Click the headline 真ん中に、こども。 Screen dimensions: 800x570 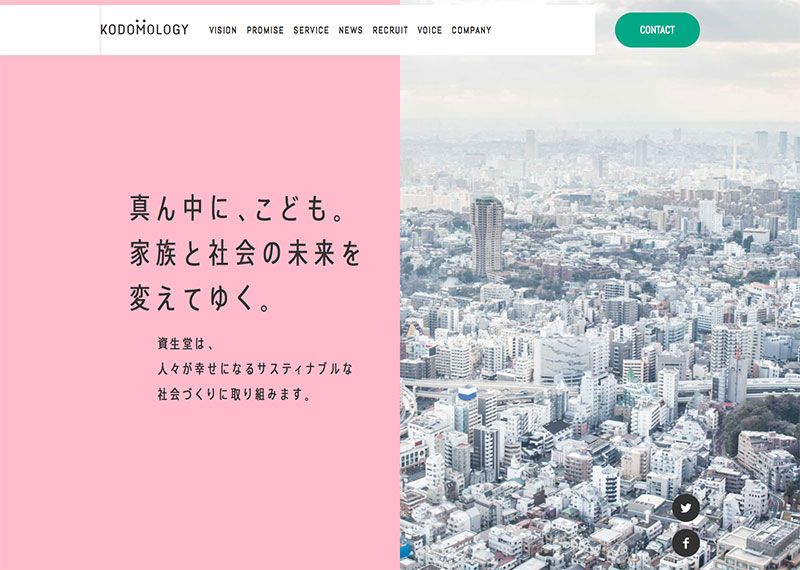pos(238,208)
